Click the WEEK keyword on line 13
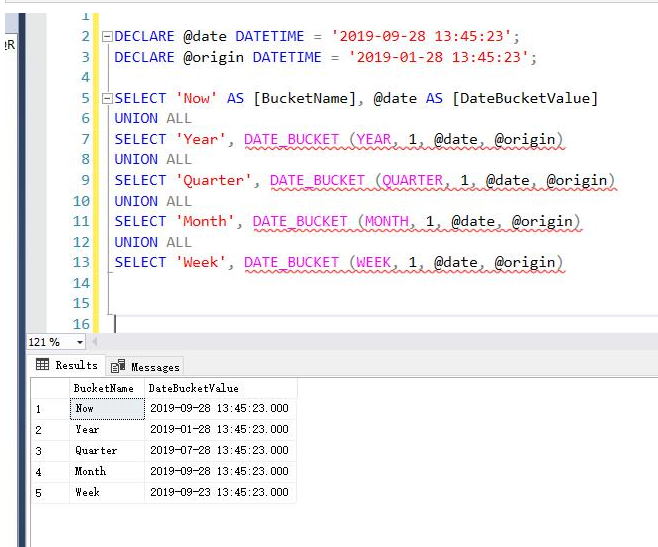Image resolution: width=658 pixels, height=547 pixels. point(373,262)
